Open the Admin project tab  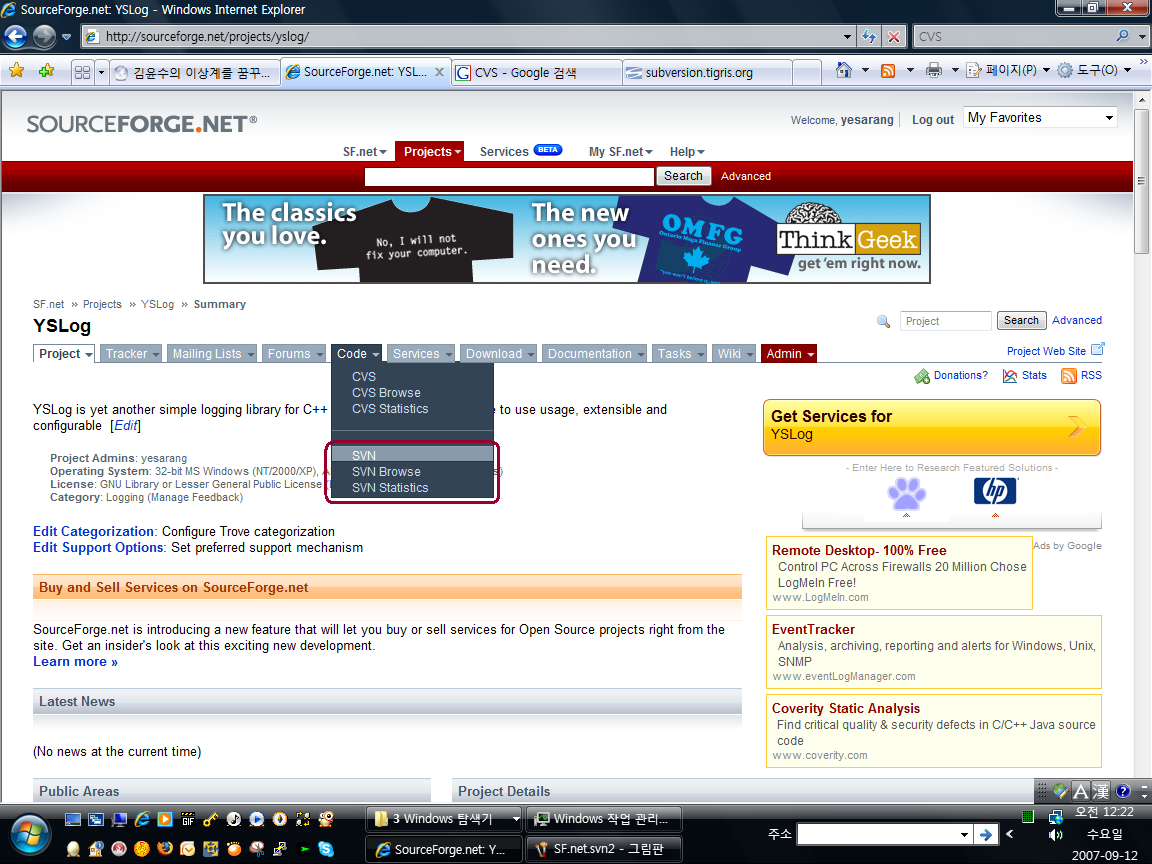789,353
